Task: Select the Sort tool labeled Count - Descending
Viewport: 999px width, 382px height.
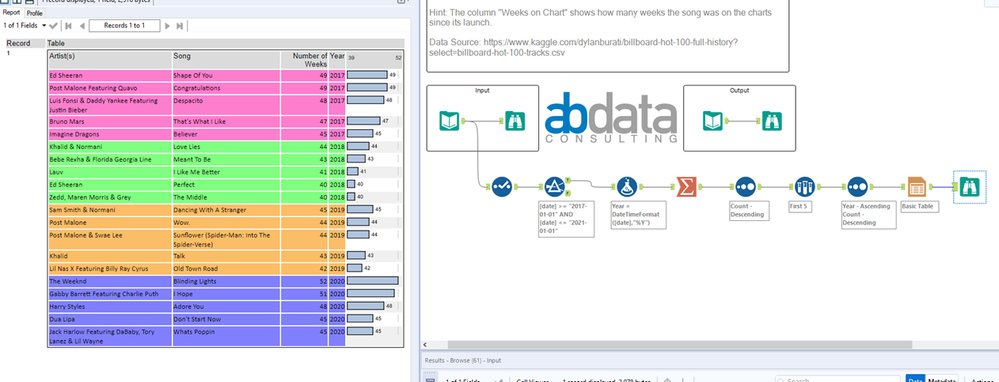Action: tap(745, 187)
